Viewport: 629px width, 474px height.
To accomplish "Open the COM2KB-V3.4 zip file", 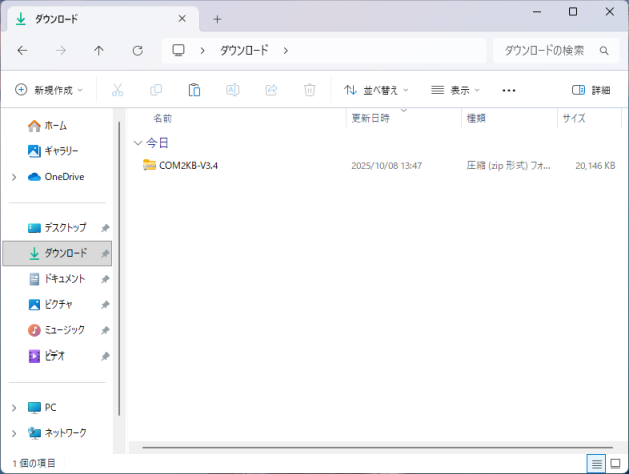I will click(188, 165).
